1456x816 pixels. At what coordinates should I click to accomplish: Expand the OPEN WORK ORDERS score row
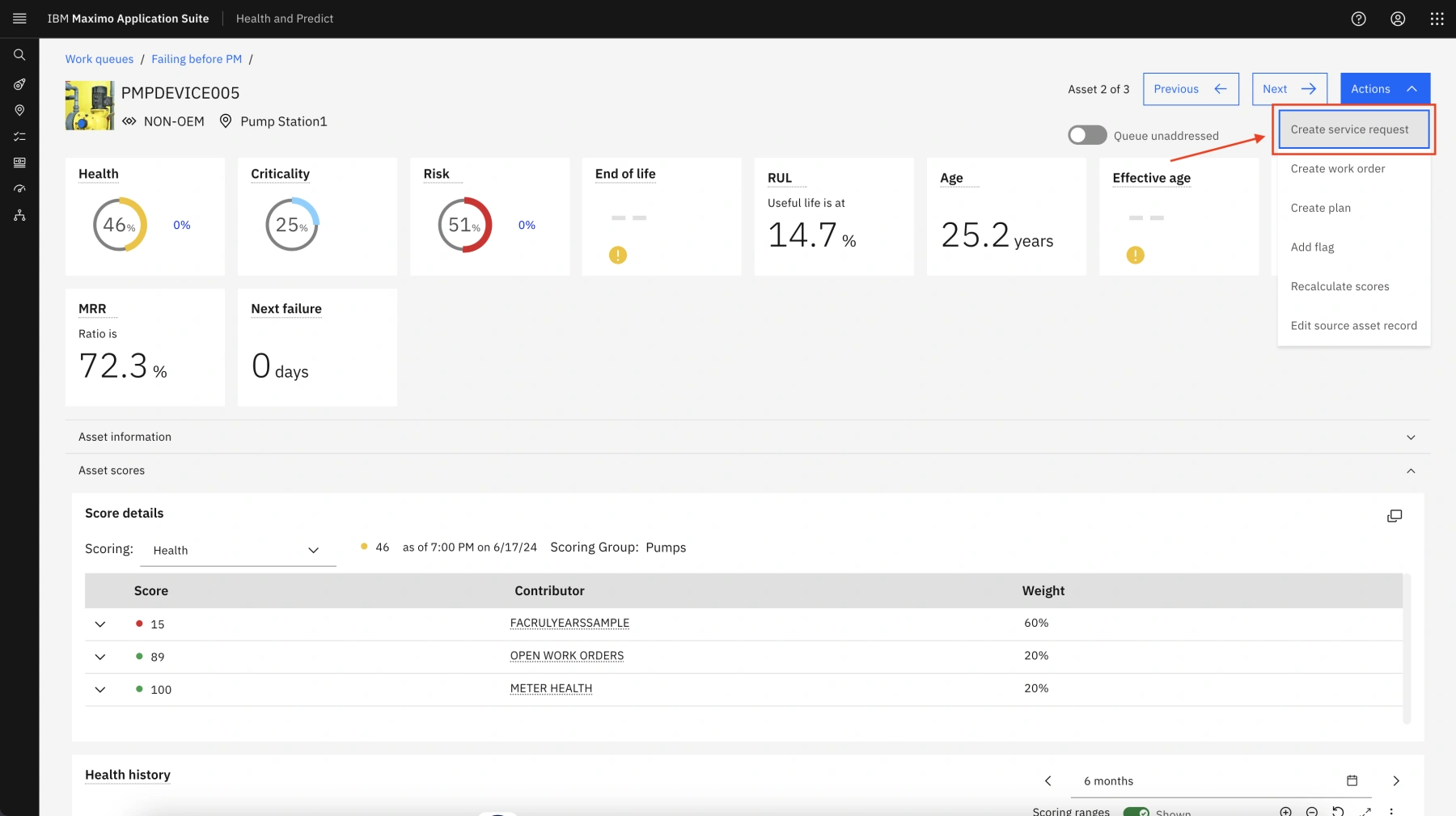click(100, 657)
